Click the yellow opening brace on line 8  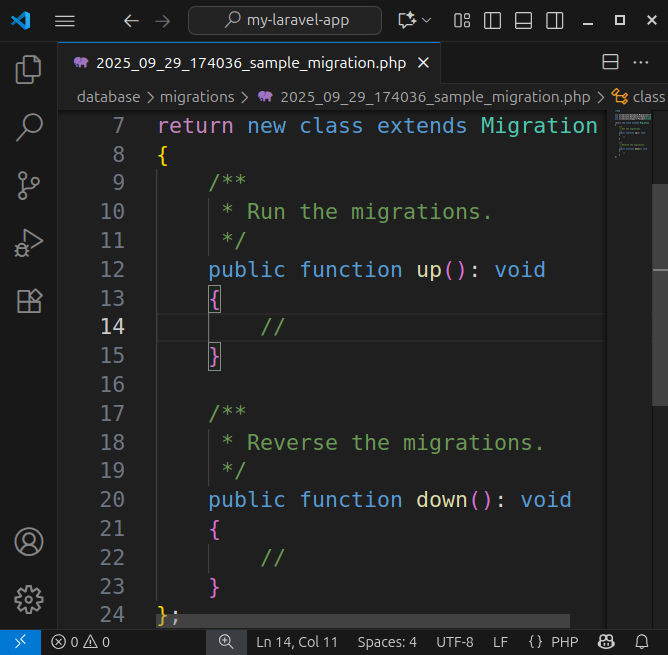(x=162, y=155)
